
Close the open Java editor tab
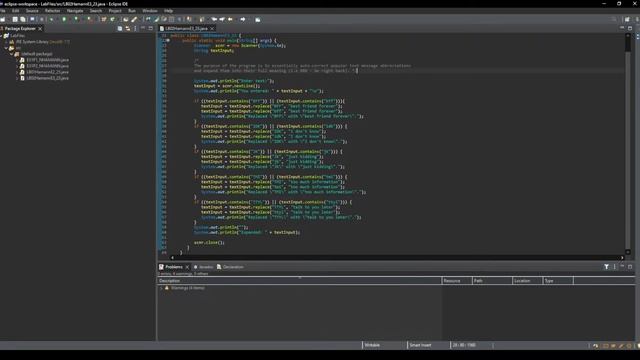212,29
